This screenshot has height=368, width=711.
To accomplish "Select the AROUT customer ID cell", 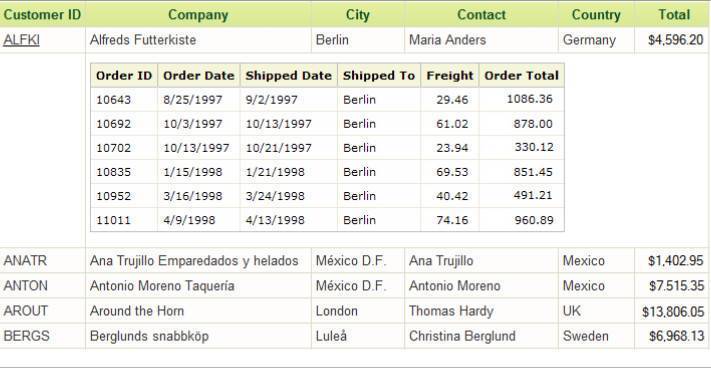I will 26,311.
